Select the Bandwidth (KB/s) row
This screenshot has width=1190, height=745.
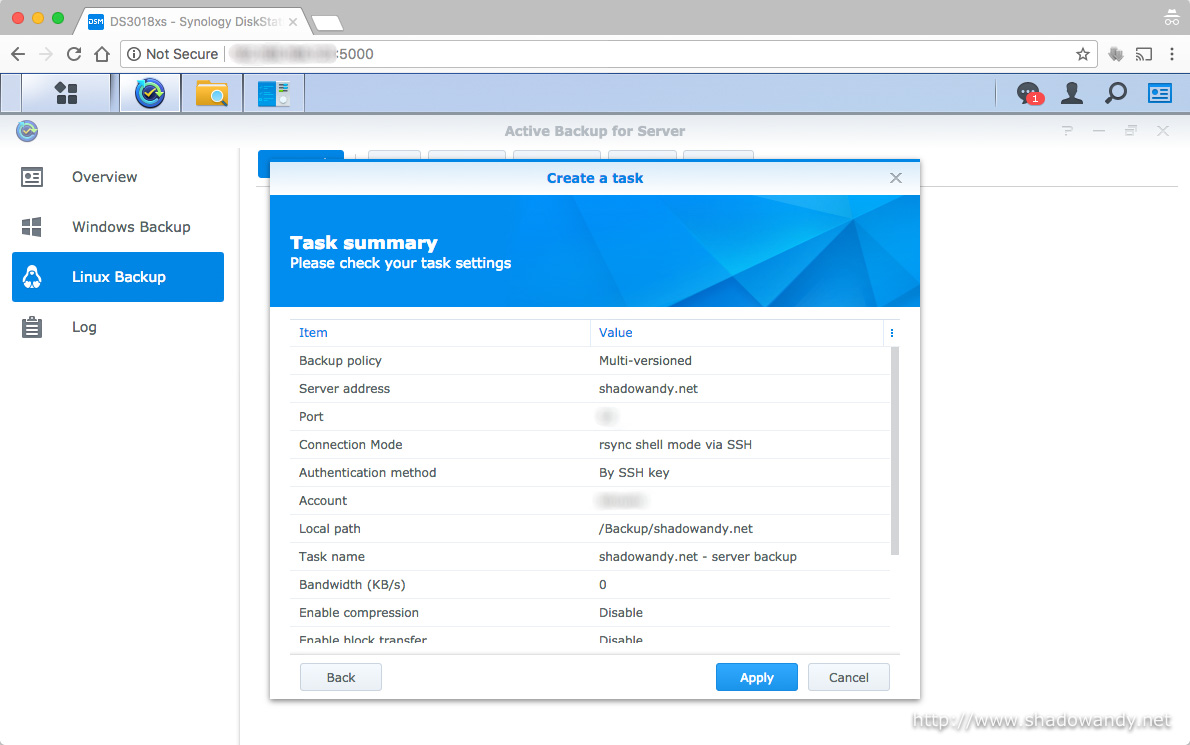[590, 586]
